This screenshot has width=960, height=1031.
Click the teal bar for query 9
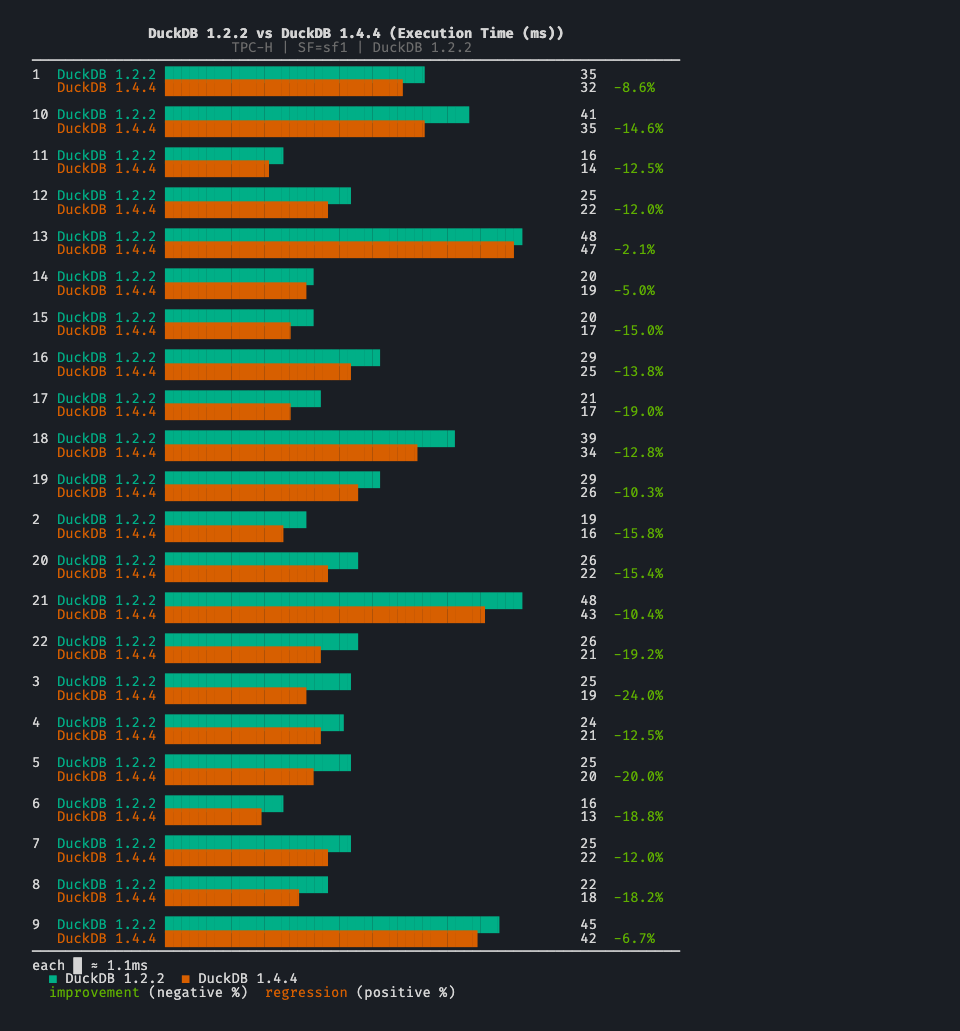330,924
